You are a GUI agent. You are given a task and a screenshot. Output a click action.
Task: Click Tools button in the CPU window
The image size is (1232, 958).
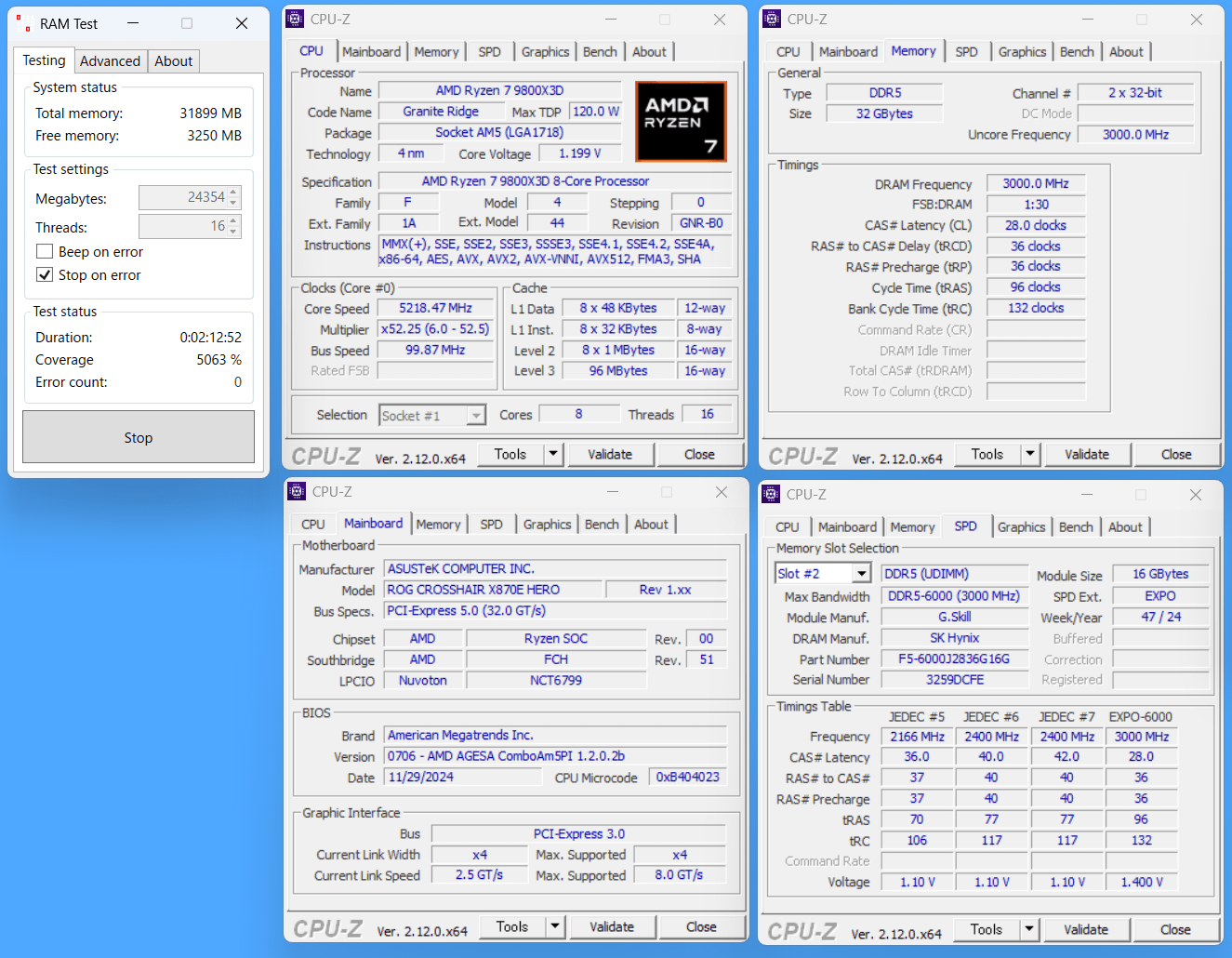pos(510,454)
